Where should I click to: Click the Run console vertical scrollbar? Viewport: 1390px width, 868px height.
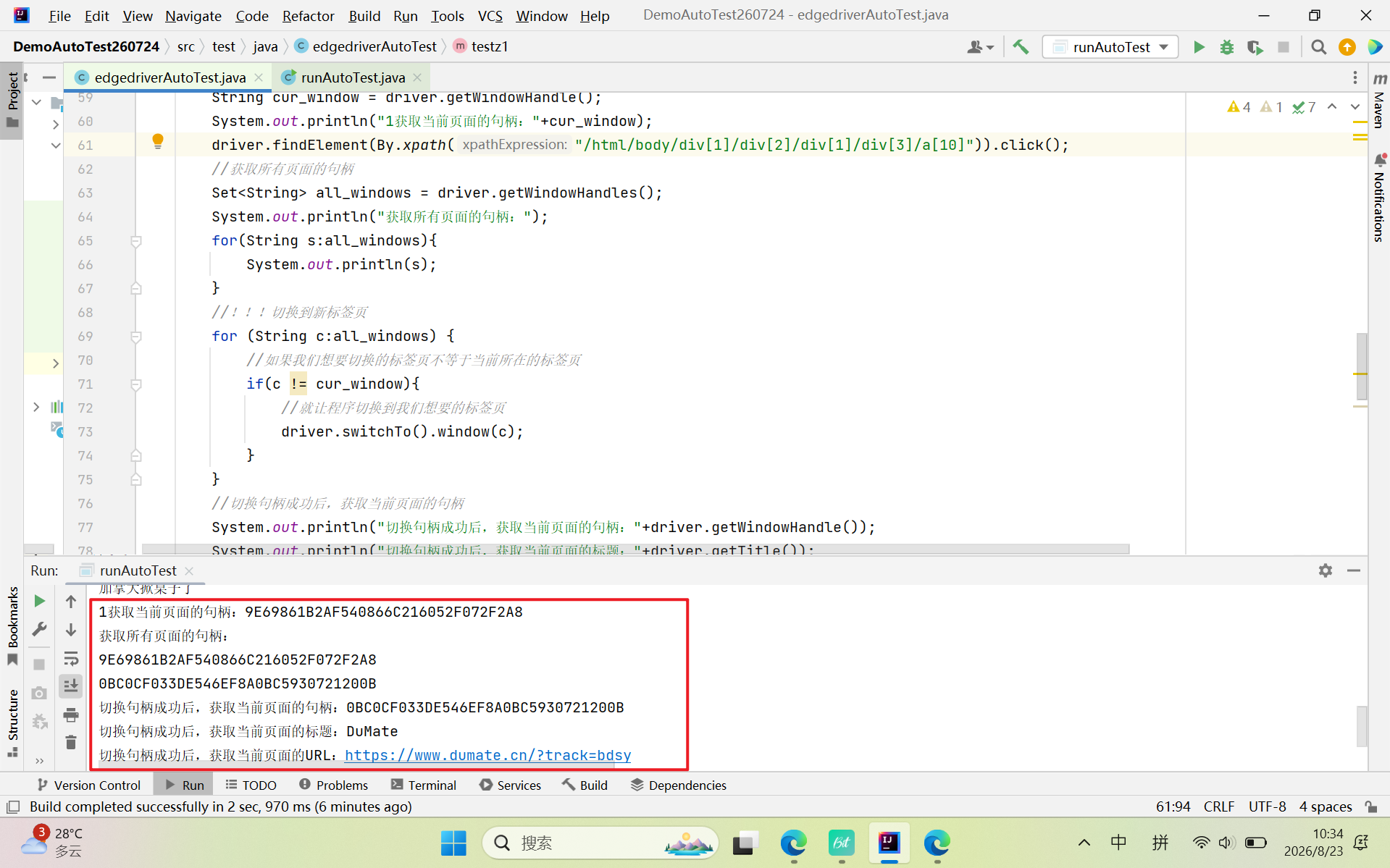1362,725
